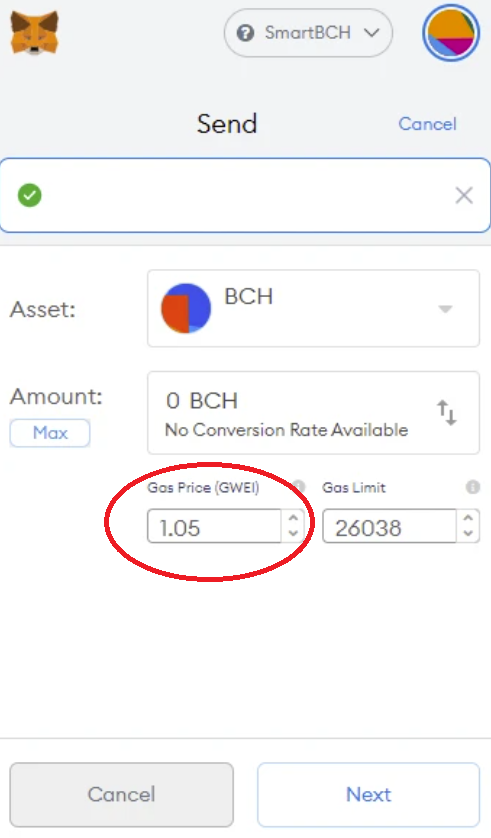Show Gas Limit info tooltip icon
The height and width of the screenshot is (838, 491).
pos(472,487)
